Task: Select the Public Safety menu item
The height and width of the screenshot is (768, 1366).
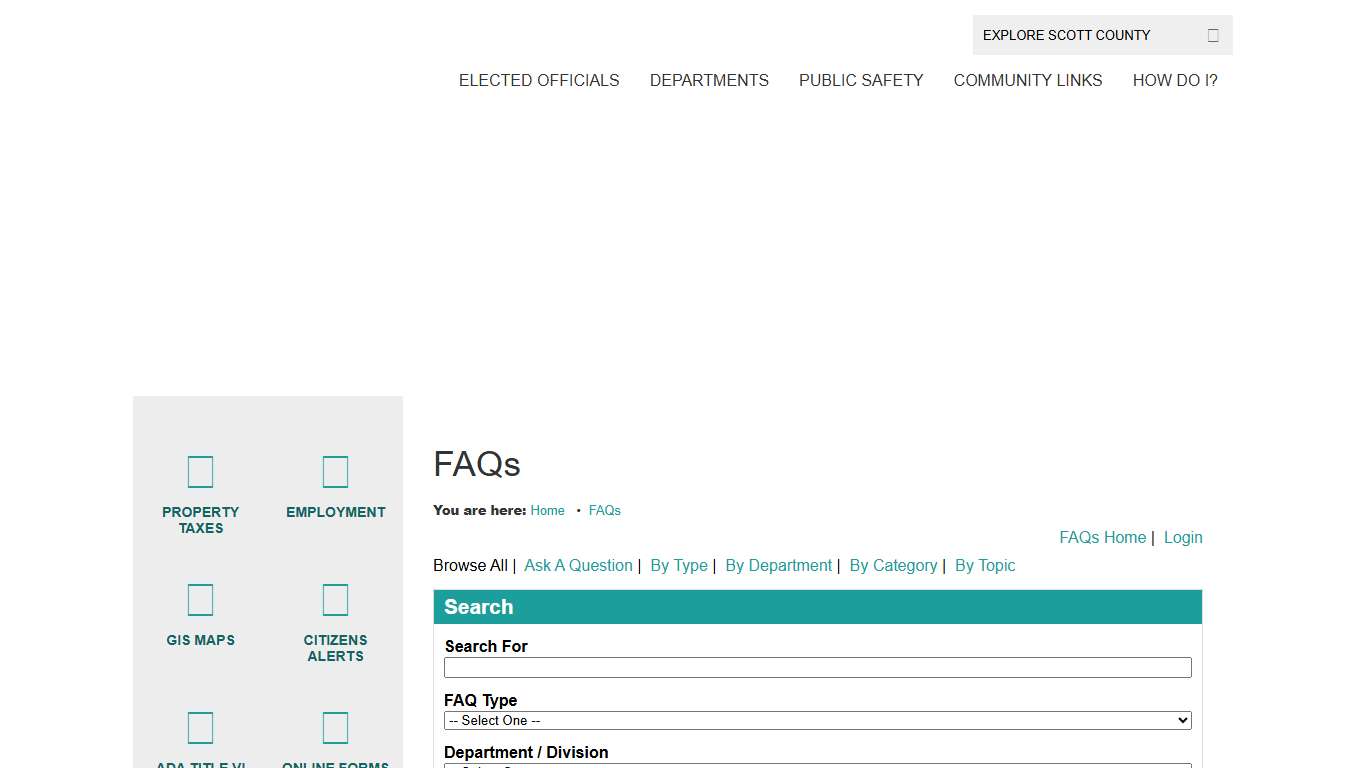Action: [x=860, y=80]
